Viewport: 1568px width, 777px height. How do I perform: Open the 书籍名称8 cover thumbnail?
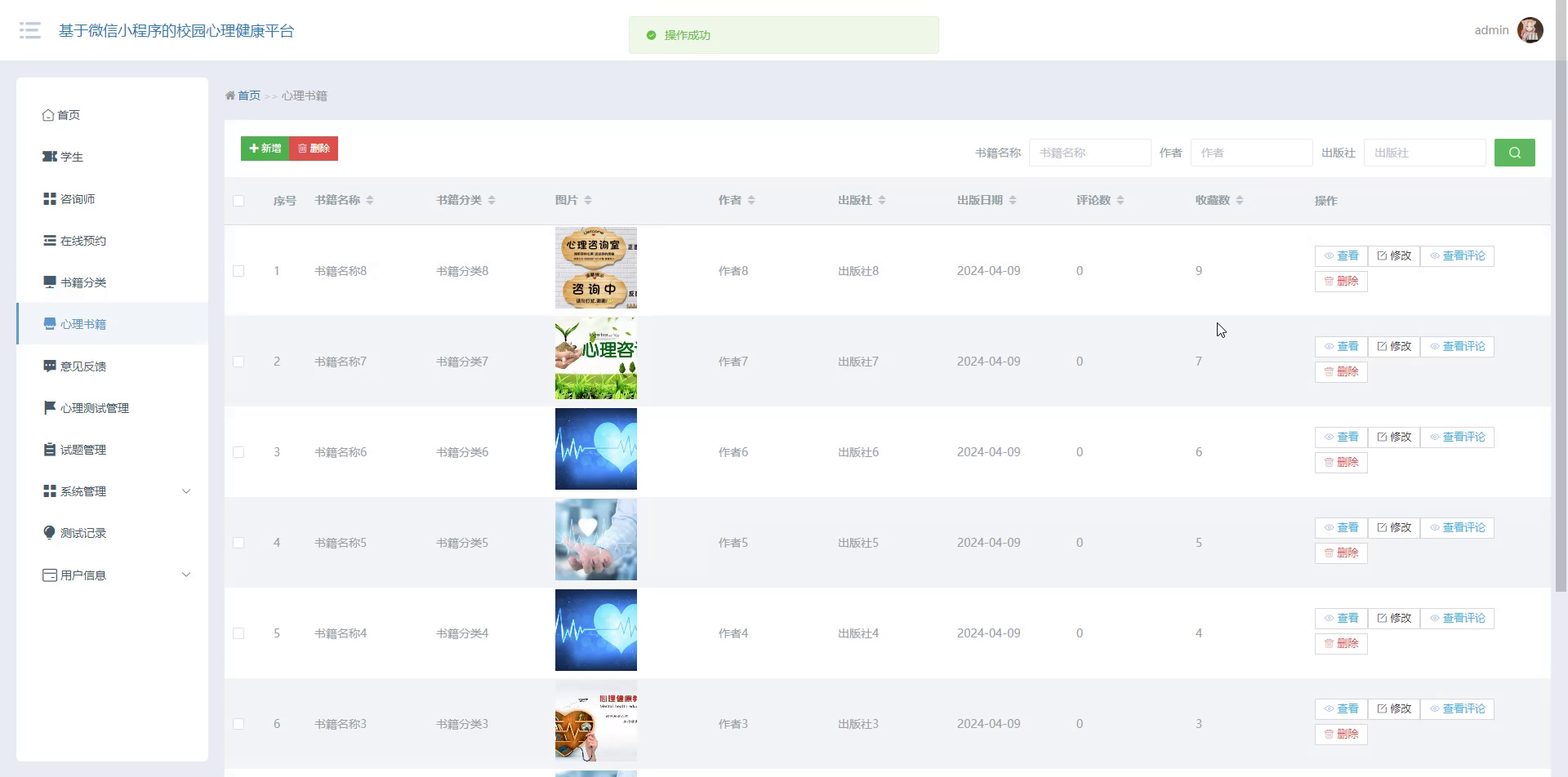596,268
